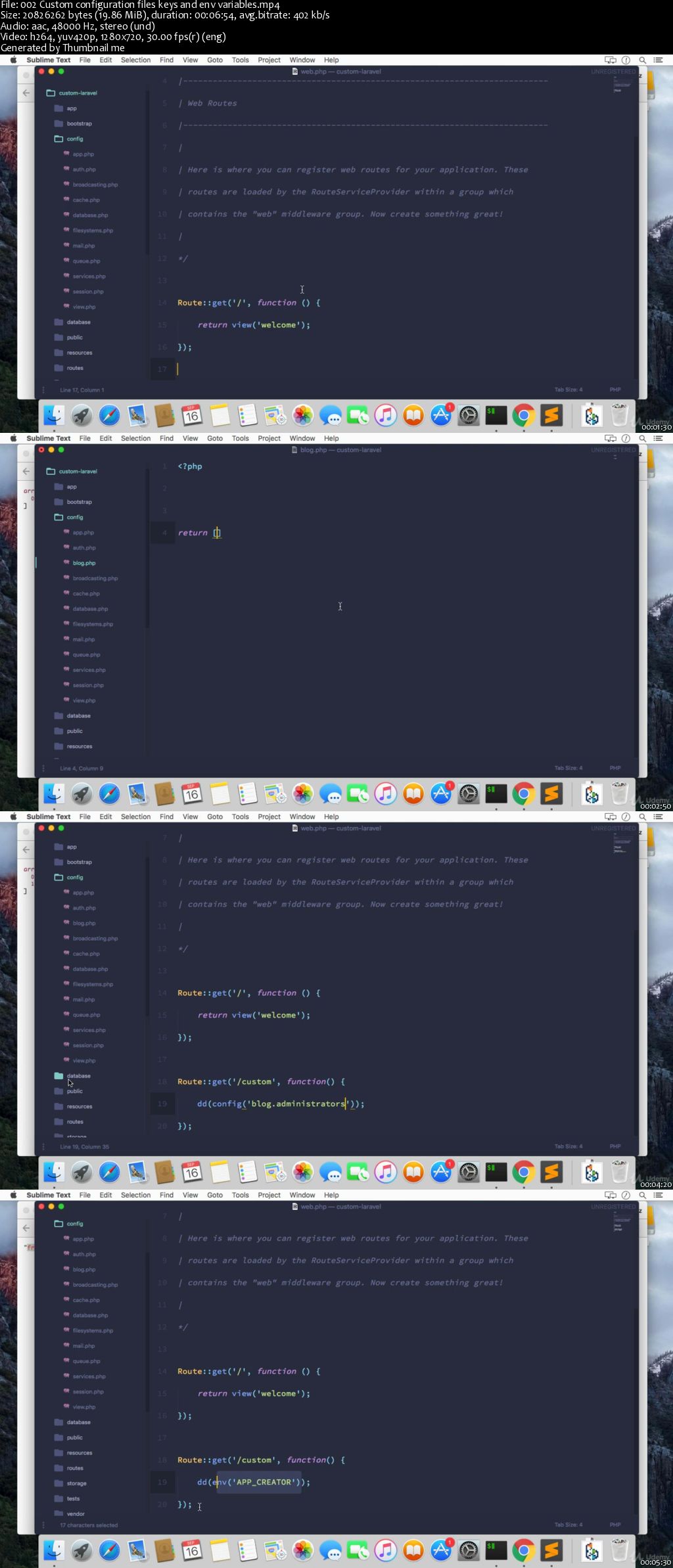Open System Preferences in the 00:02:50 frame dock
The width and height of the screenshot is (673, 1568).
point(469,794)
